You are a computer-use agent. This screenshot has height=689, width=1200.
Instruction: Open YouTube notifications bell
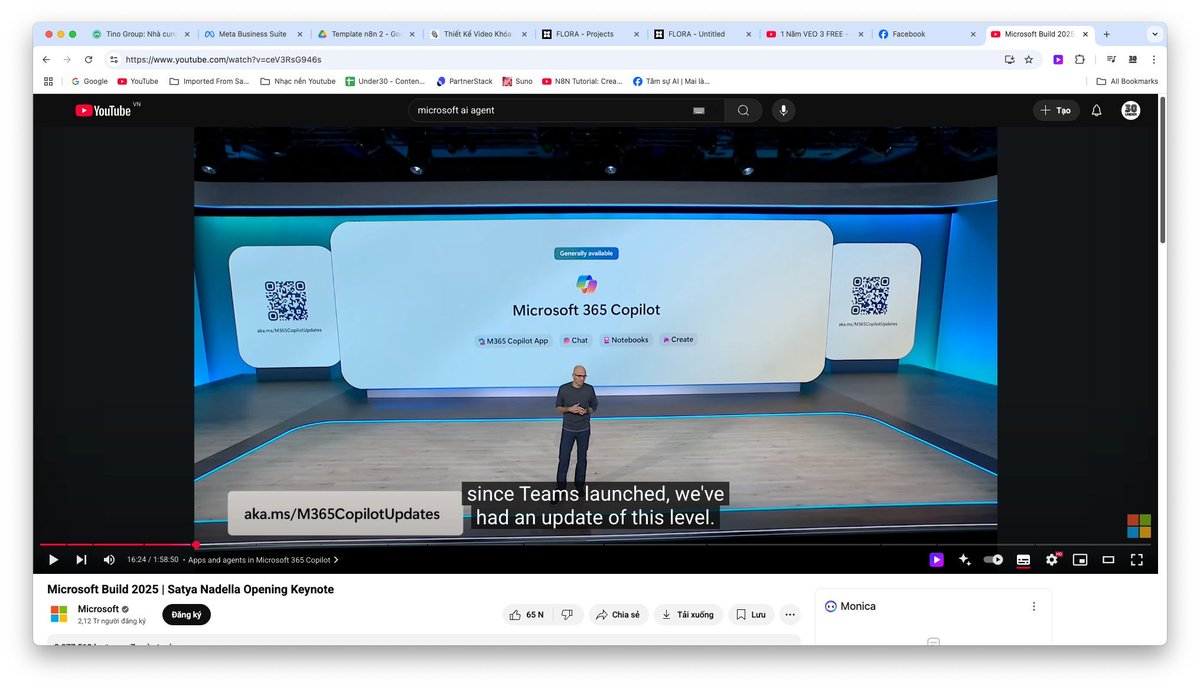point(1097,110)
